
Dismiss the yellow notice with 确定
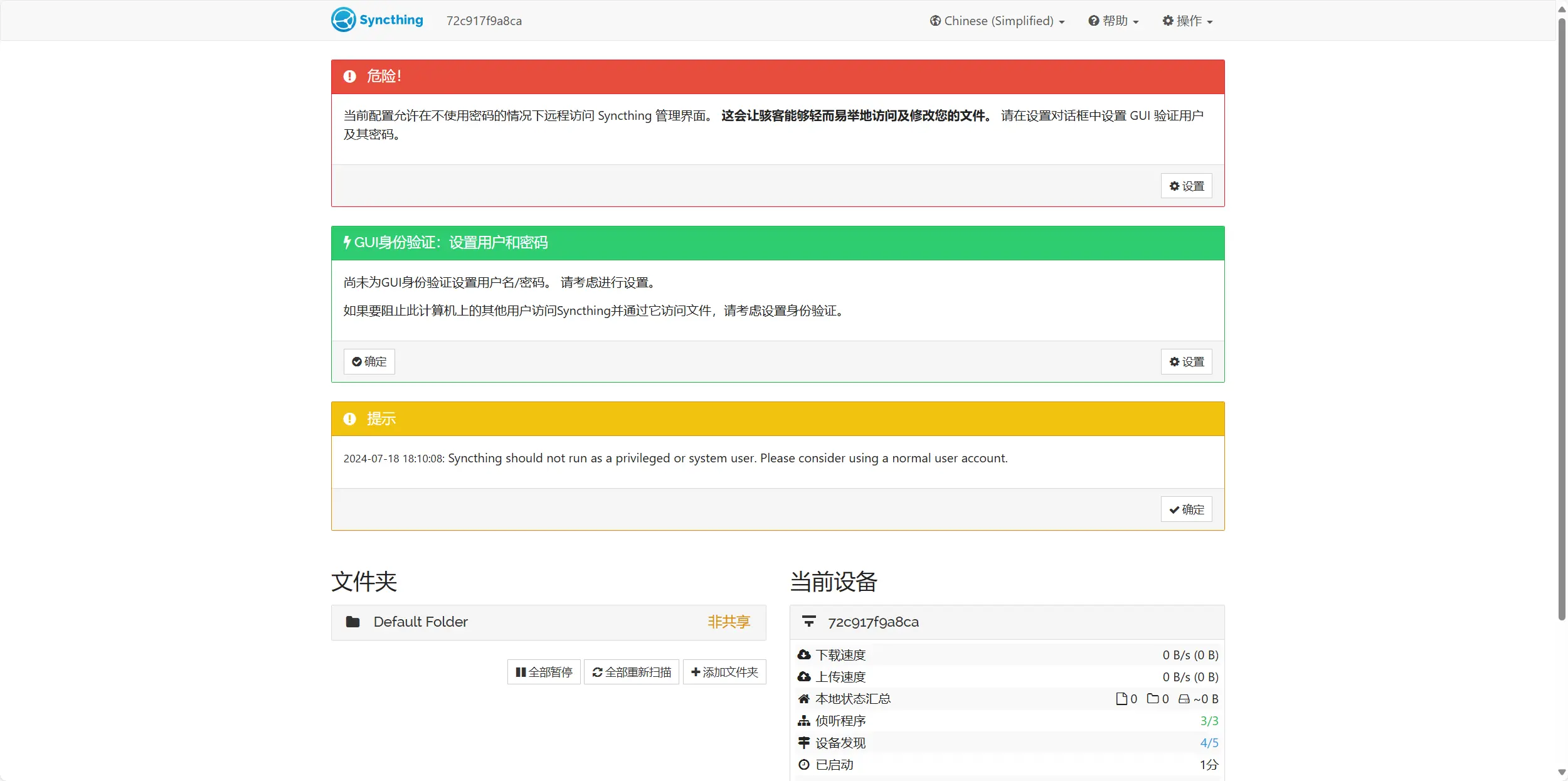1186,509
